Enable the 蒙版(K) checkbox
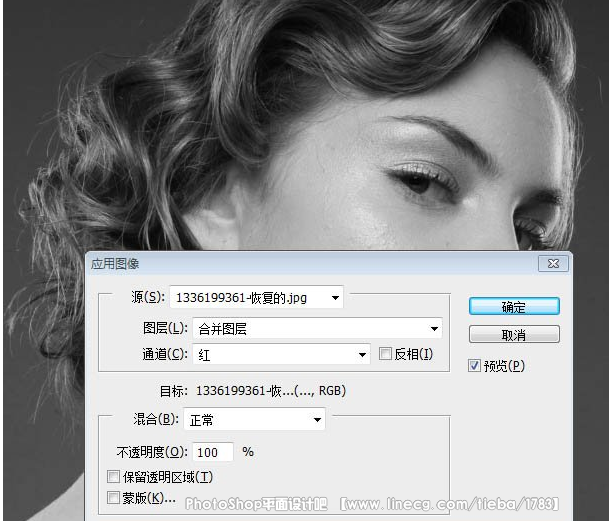This screenshot has height=521, width=609. point(113,498)
